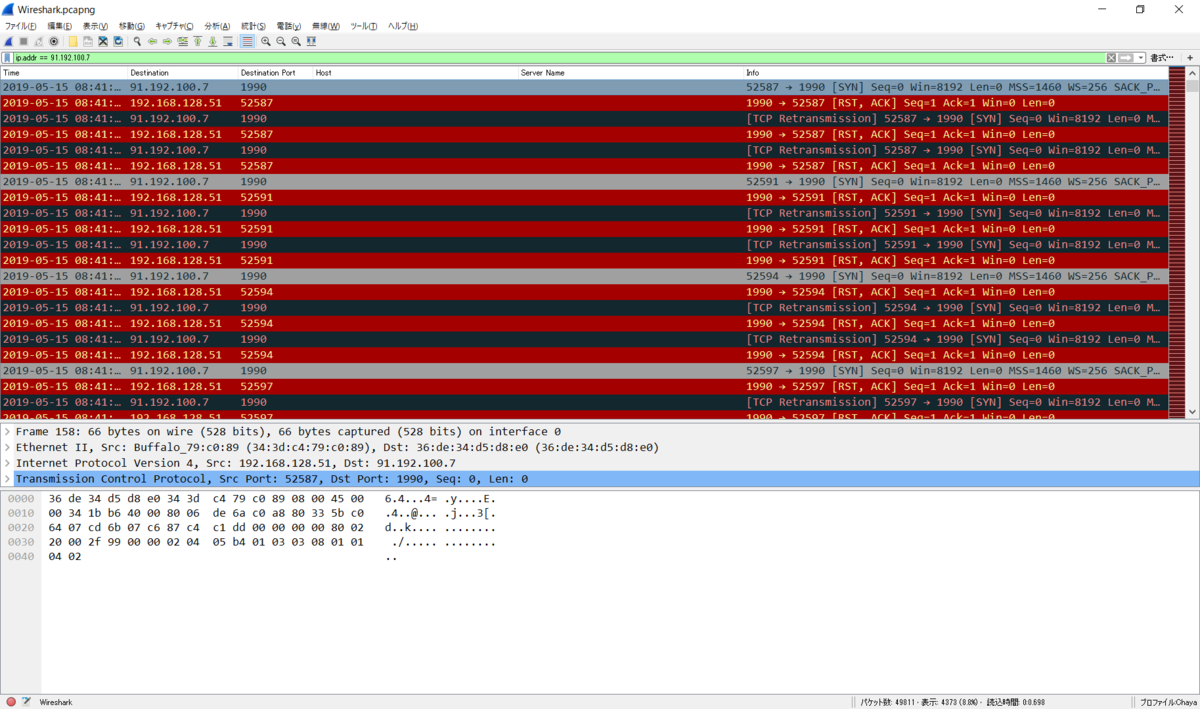Open the キャプチャ(C) menu
The image size is (1200, 709).
(174, 26)
